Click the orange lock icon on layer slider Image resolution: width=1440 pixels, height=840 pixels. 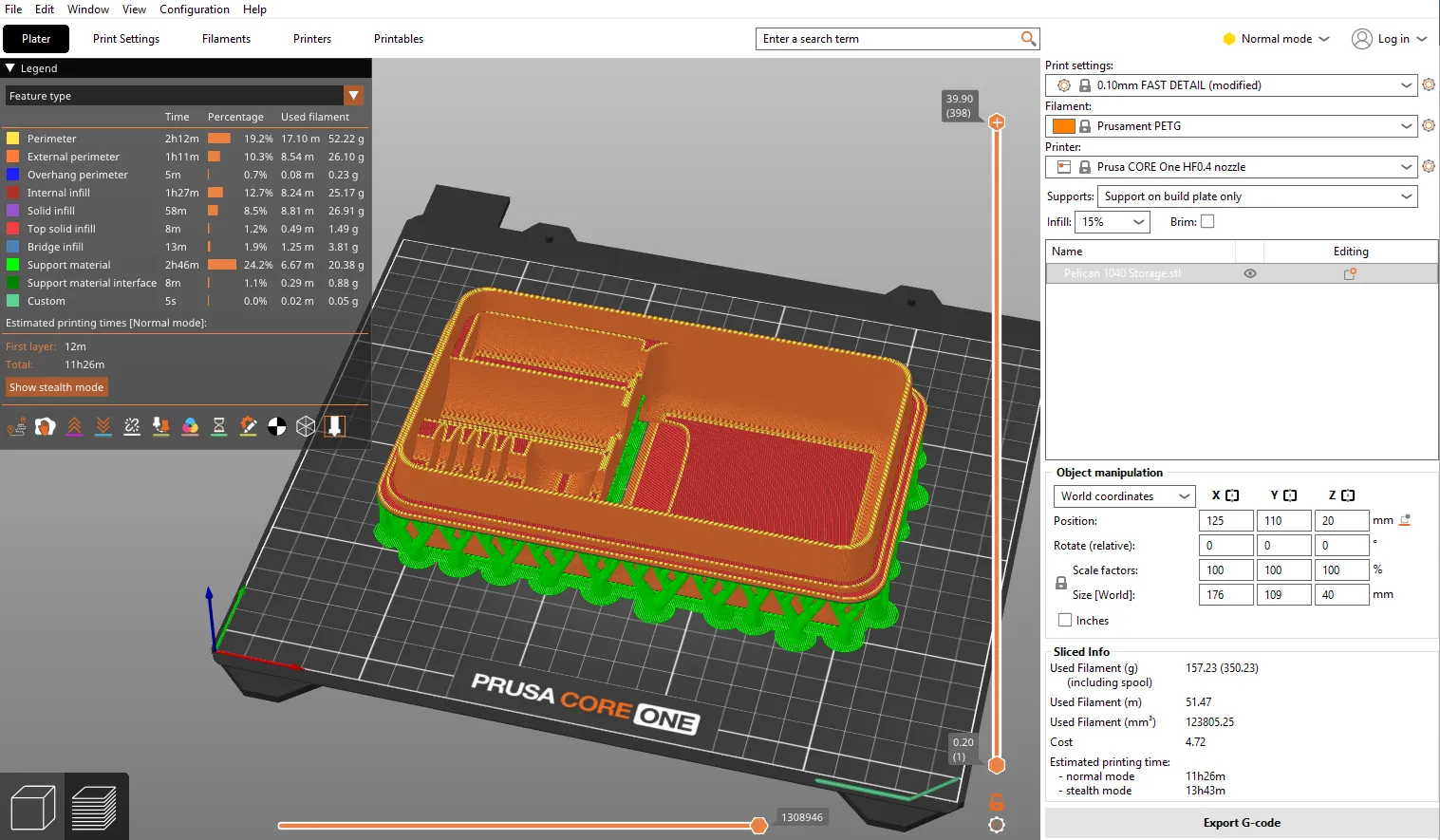997,802
